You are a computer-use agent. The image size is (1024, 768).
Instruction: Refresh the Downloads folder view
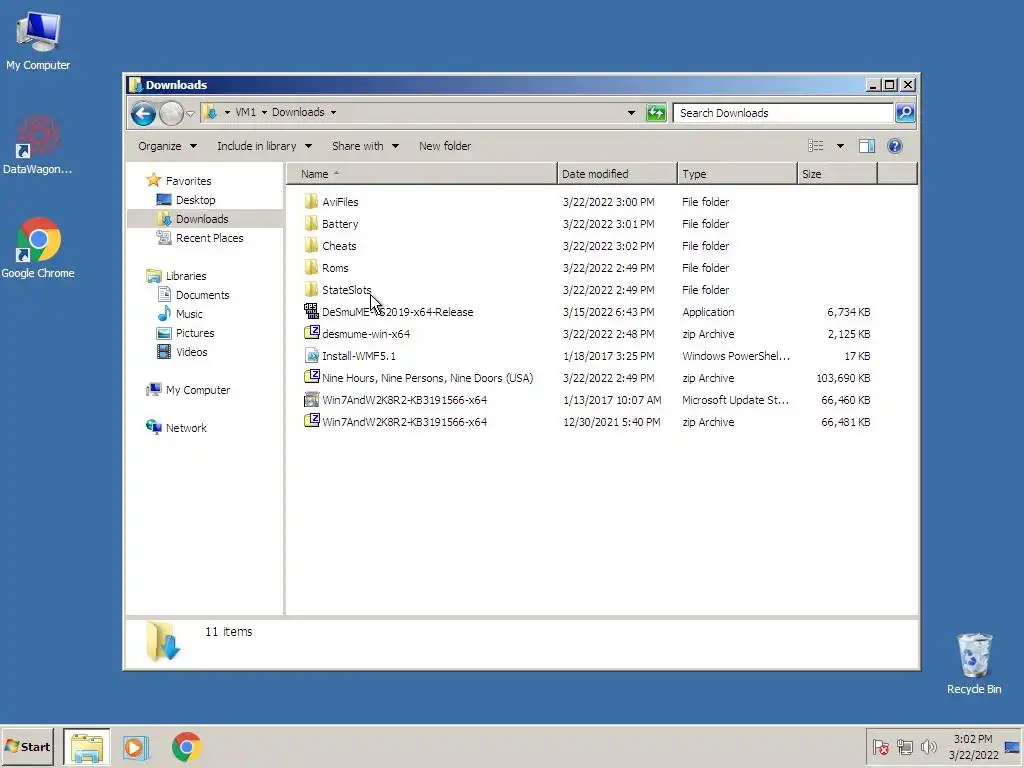pos(656,113)
